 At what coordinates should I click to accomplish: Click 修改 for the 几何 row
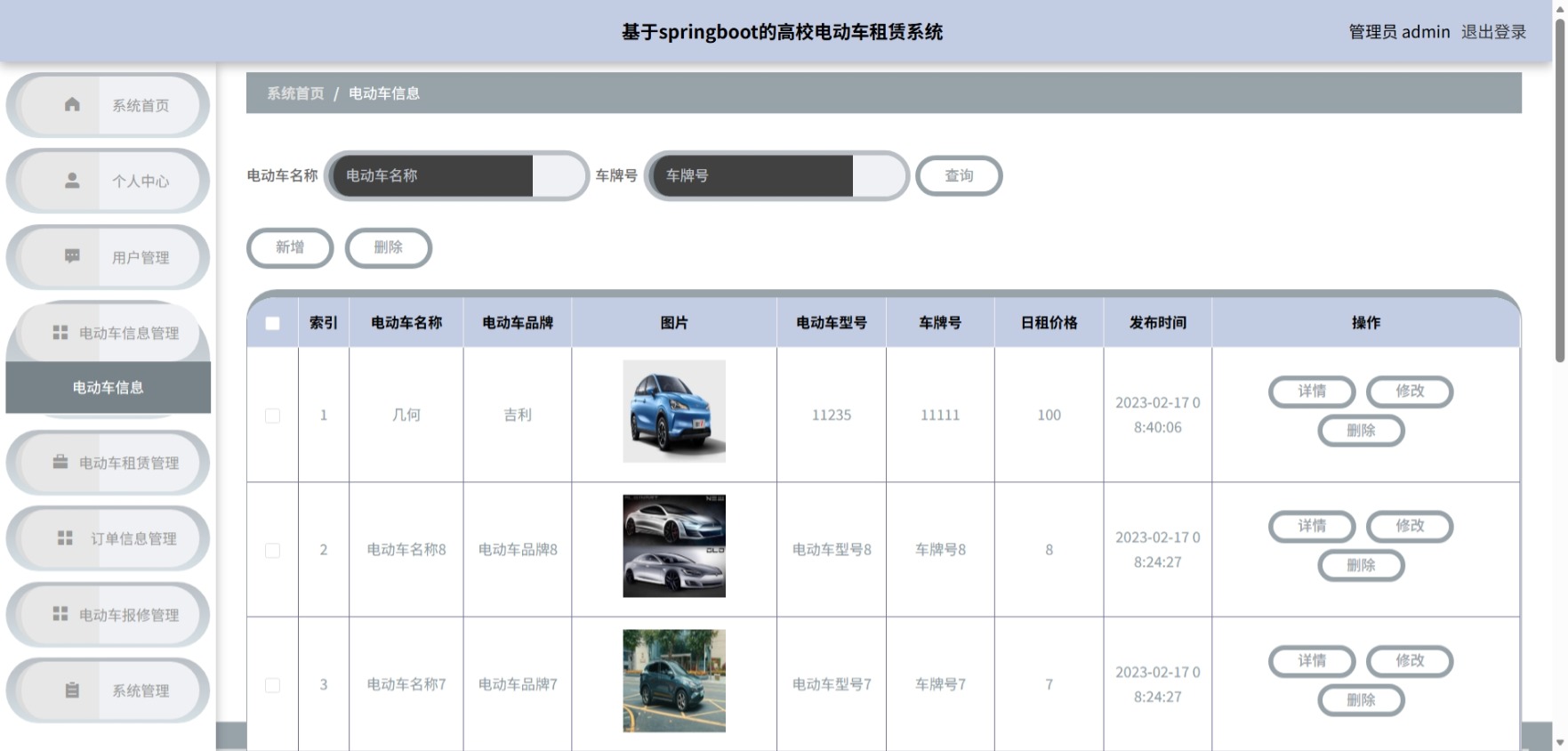point(1410,392)
